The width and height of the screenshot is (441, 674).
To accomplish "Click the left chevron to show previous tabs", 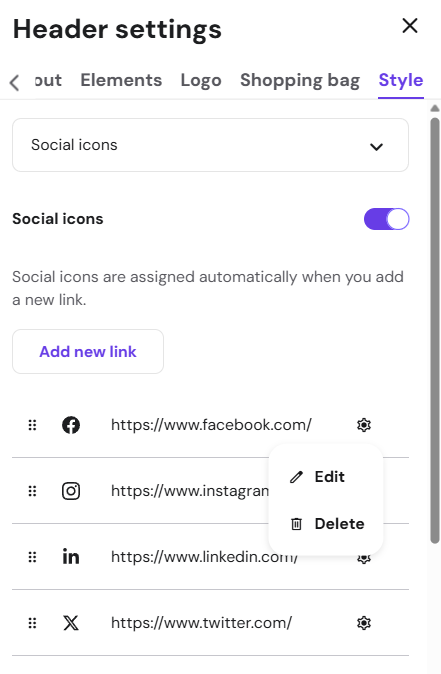I will pyautogui.click(x=15, y=82).
